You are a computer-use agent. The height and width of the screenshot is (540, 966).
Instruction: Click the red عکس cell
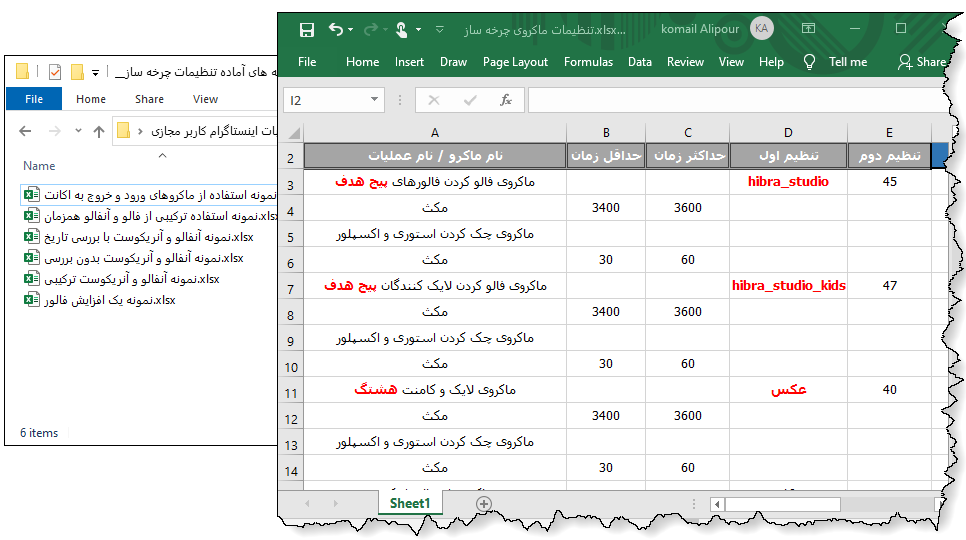tap(788, 390)
